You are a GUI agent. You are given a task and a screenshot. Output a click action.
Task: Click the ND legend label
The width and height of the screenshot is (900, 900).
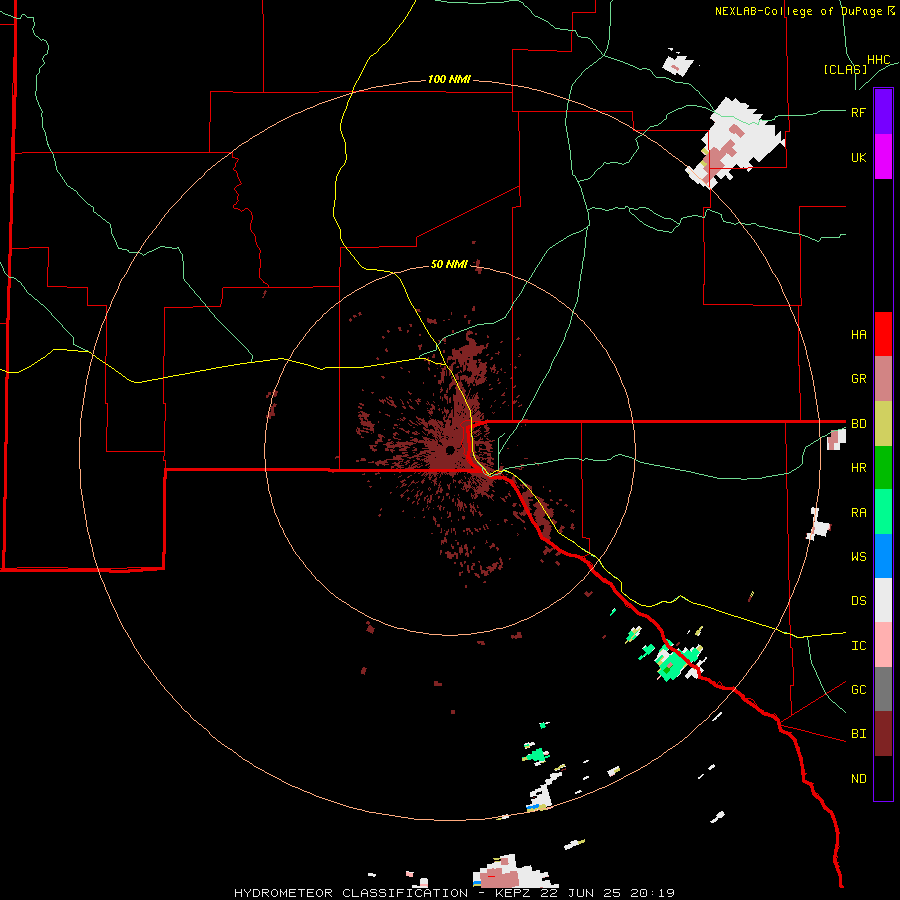858,779
